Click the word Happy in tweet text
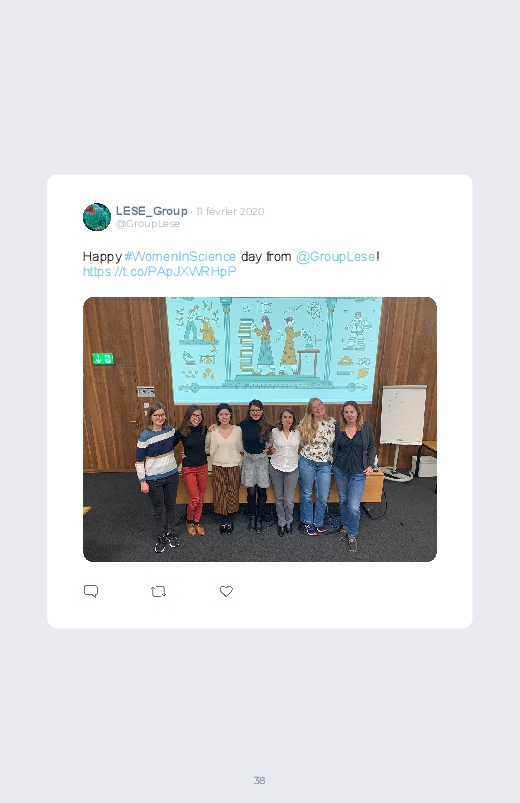This screenshot has width=520, height=803. coord(102,257)
